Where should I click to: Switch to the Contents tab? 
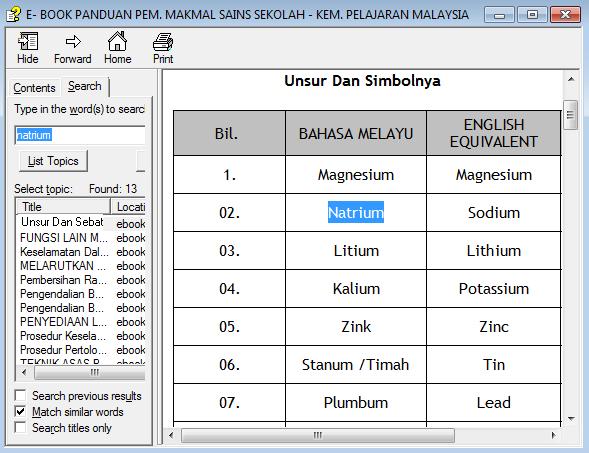[x=34, y=88]
